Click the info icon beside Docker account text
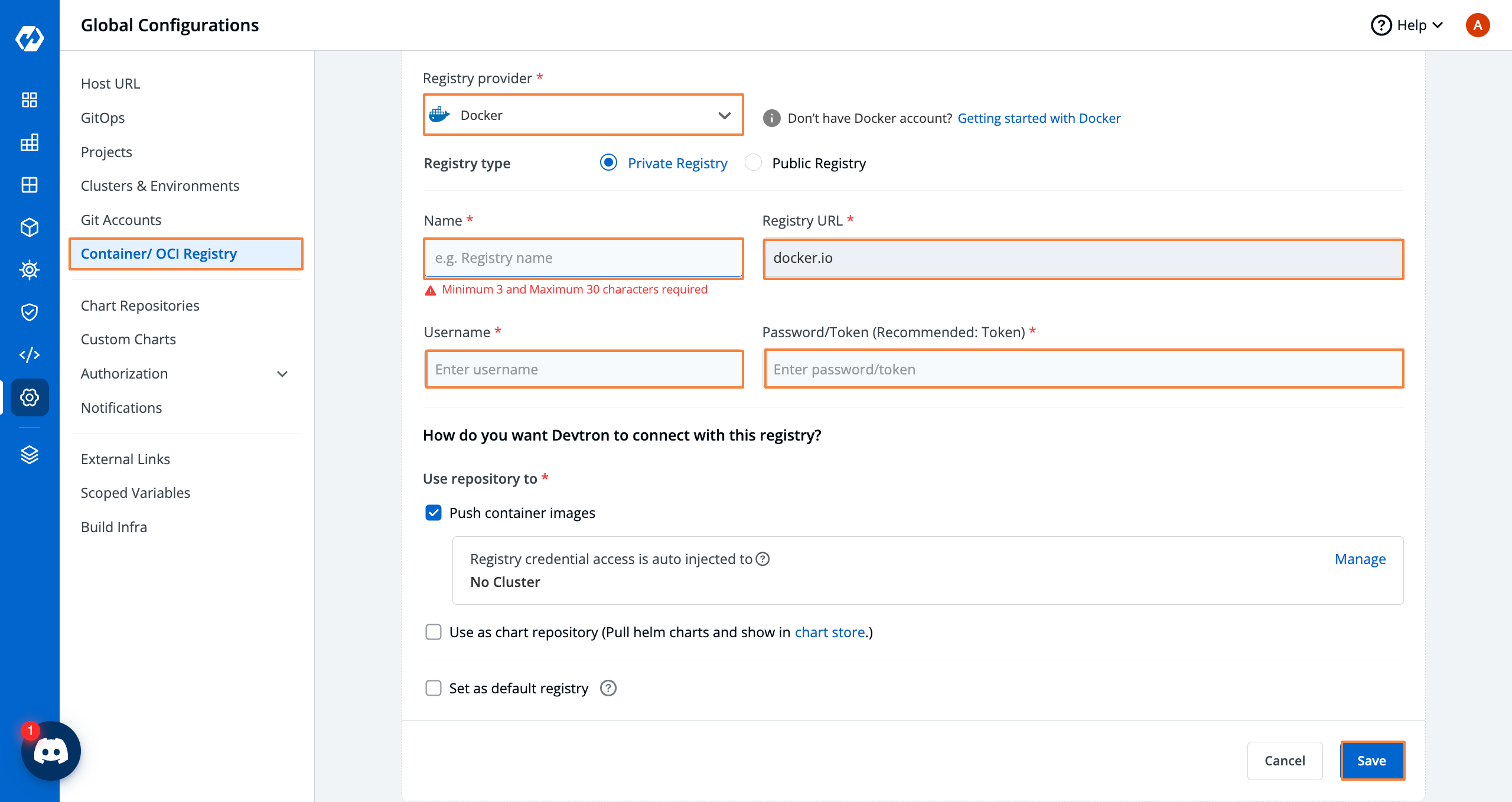This screenshot has width=1512, height=802. click(771, 118)
